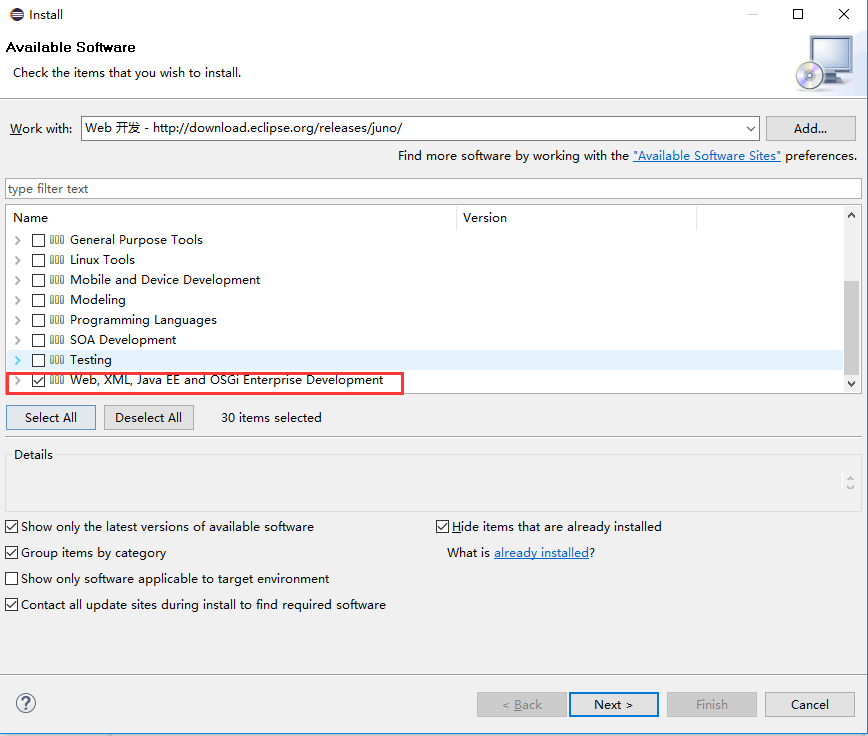Click the software list vertical scrollbar thumb

pyautogui.click(x=851, y=328)
